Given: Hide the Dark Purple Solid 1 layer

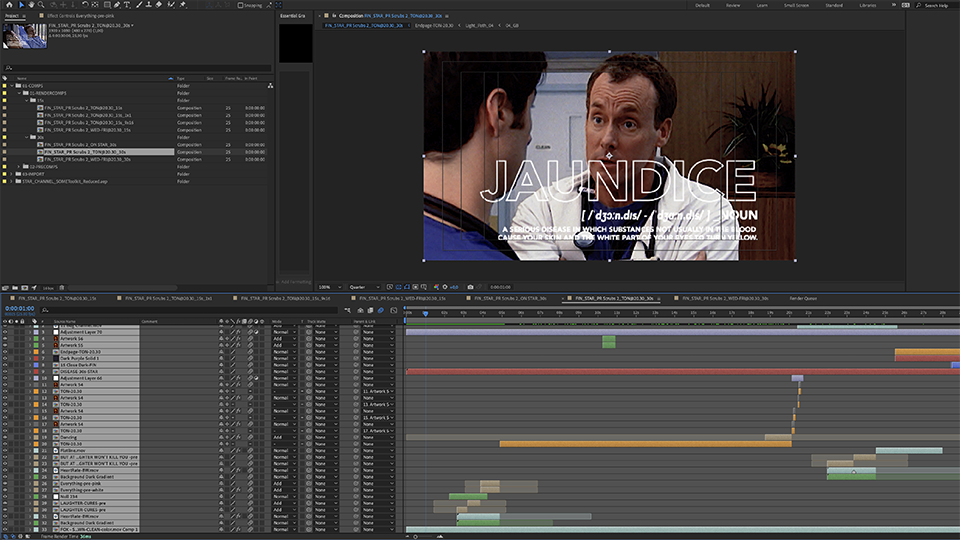Looking at the screenshot, I should pos(5,358).
